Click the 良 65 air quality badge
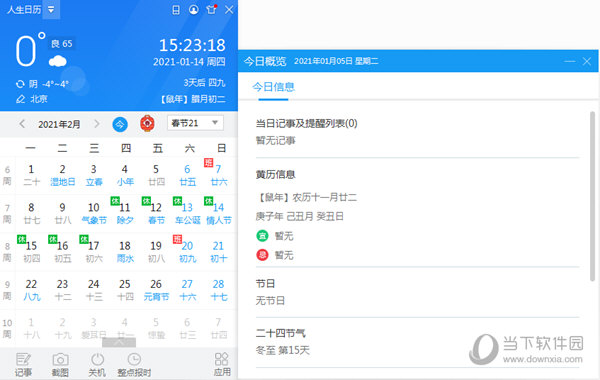This screenshot has height=380, width=600. pos(62,44)
